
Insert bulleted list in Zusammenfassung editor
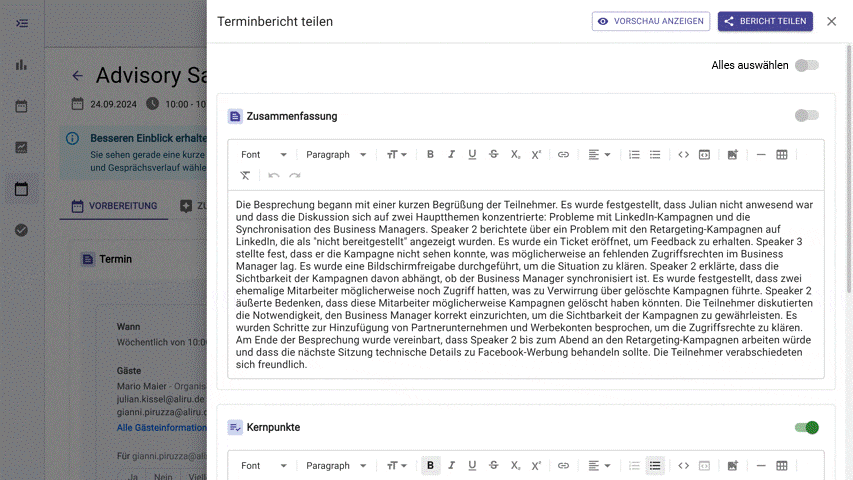tap(655, 155)
